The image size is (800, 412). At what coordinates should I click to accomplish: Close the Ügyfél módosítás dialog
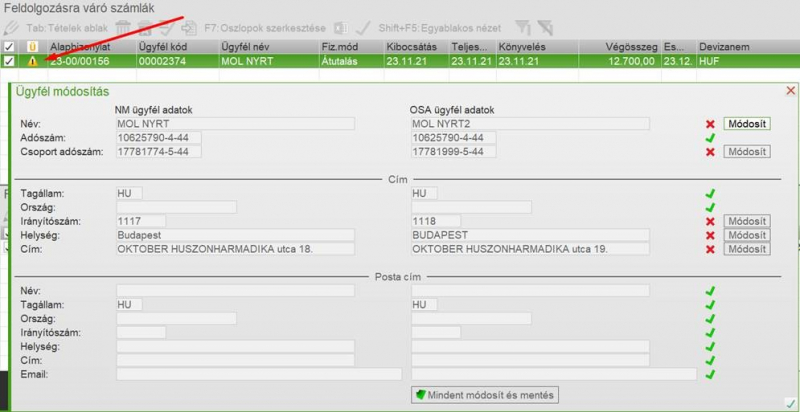coord(791,91)
